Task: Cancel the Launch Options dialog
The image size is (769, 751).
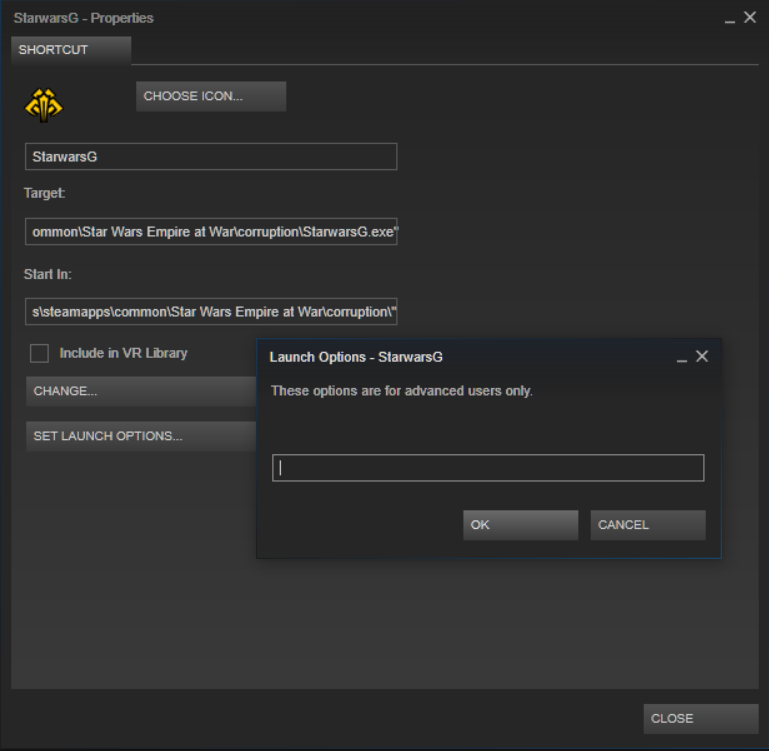Action: click(648, 525)
